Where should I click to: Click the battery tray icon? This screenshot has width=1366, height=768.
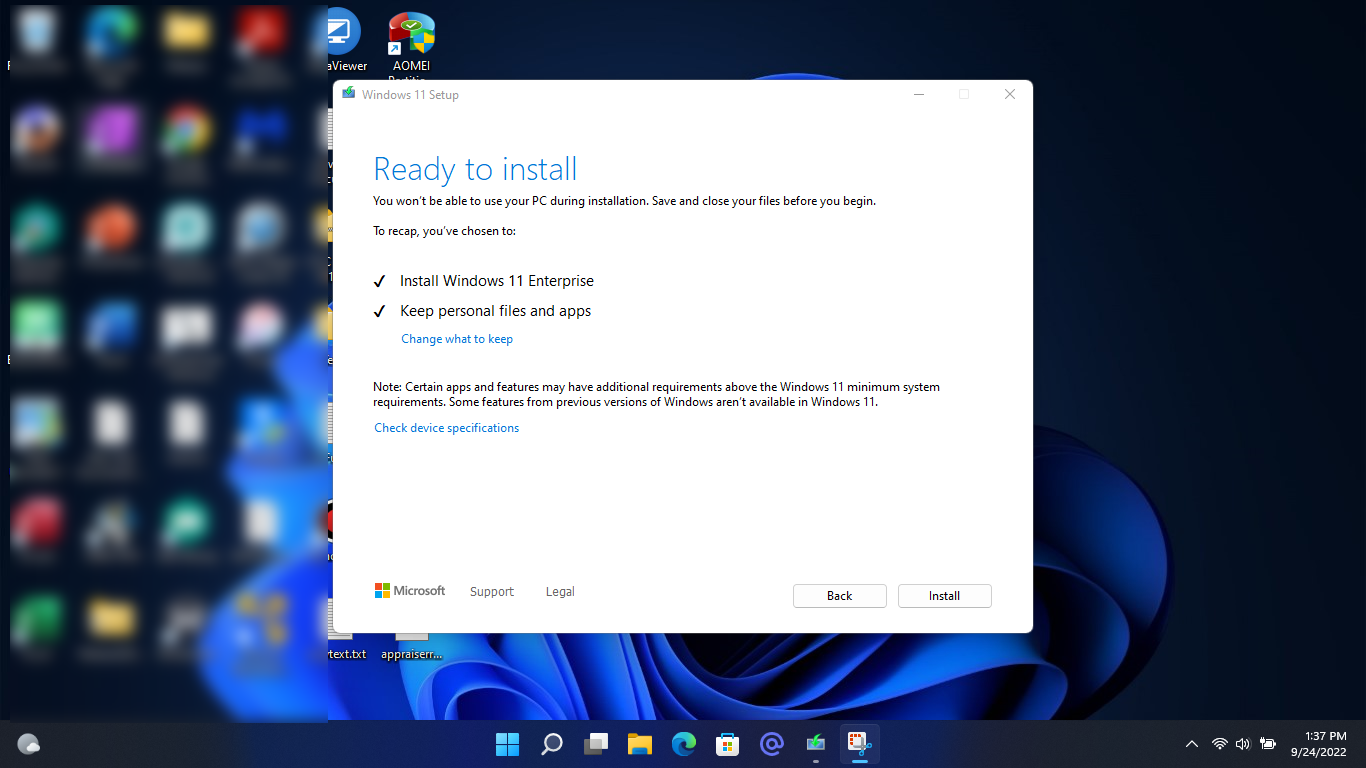tap(1268, 744)
